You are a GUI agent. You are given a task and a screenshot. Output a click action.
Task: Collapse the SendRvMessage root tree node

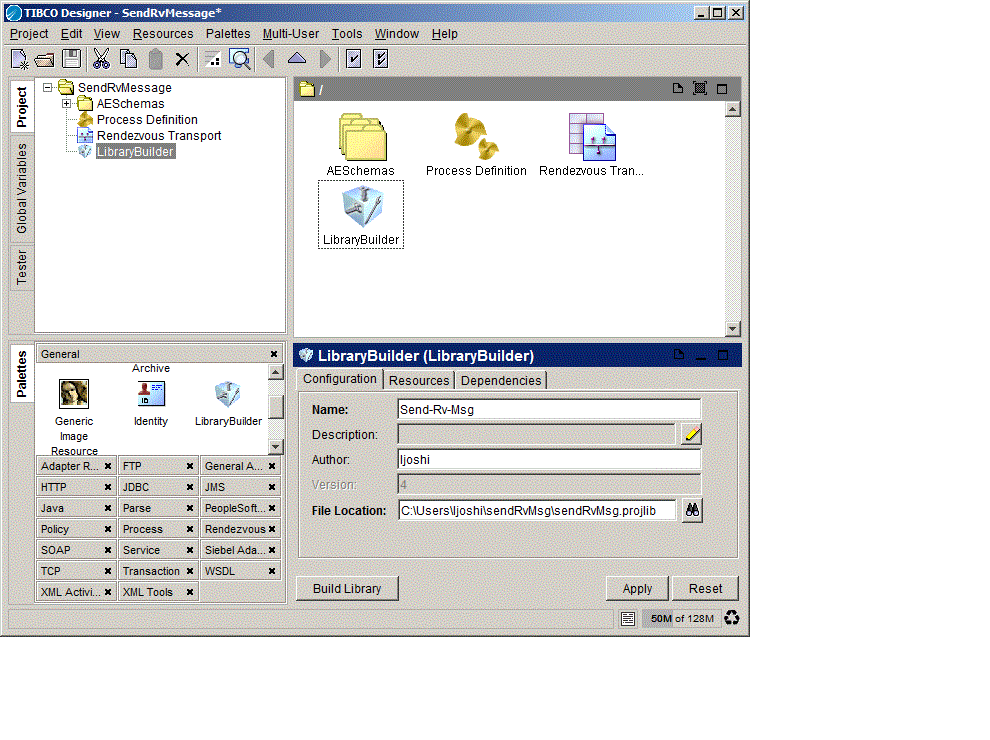[x=47, y=88]
